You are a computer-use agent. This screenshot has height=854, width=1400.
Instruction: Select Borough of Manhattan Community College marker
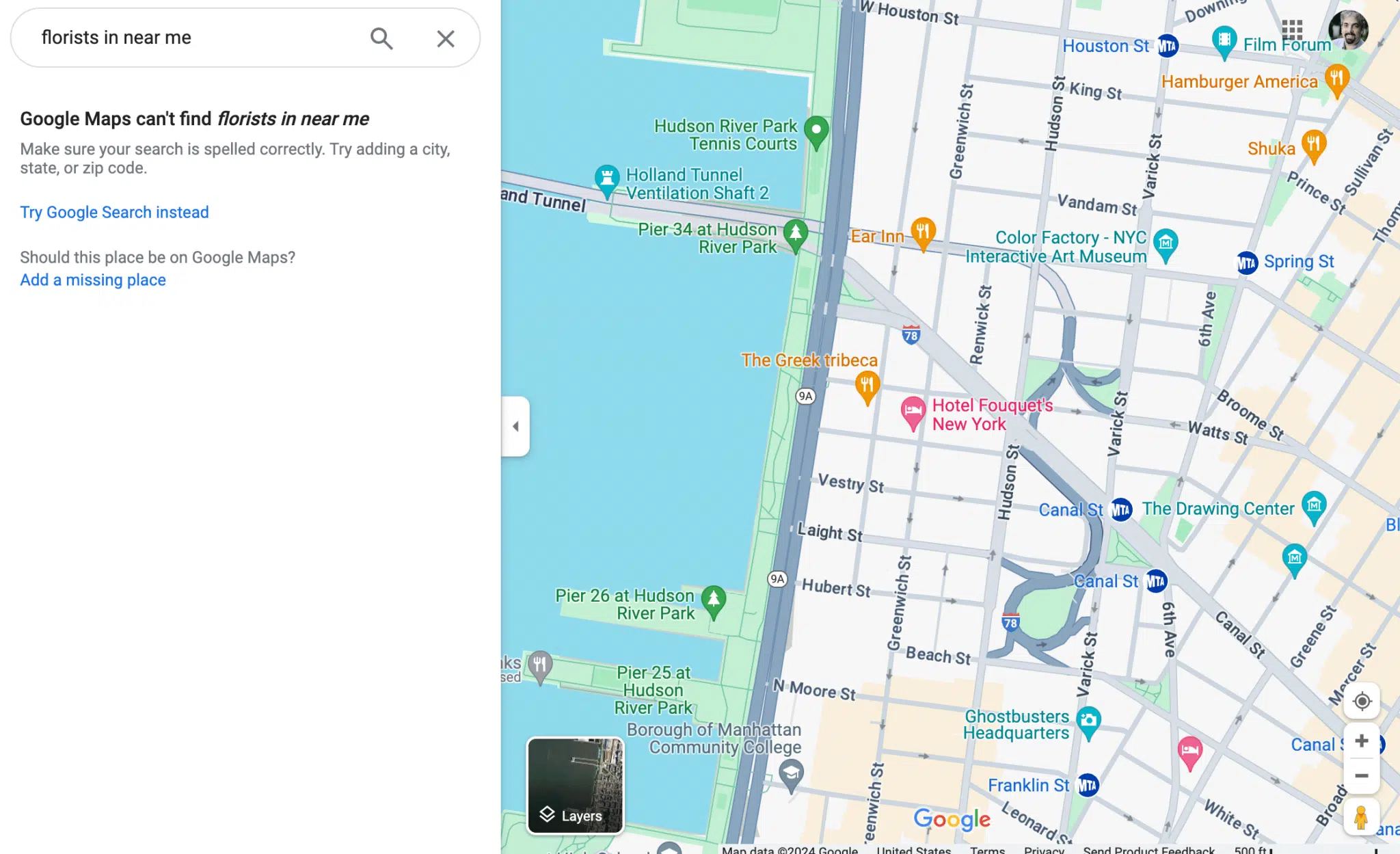point(791,777)
